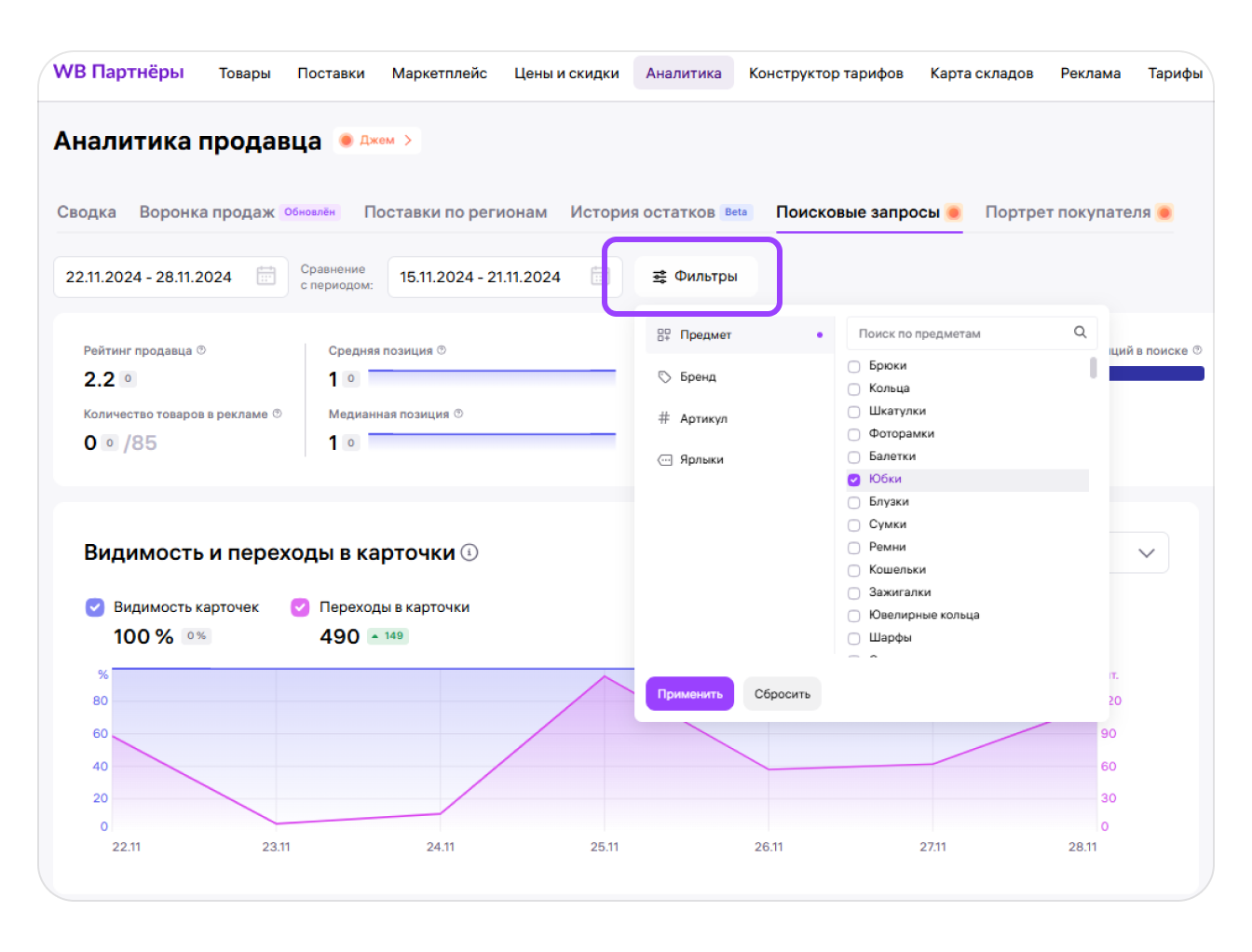
Task: Click the subject list scrollbar thumb
Action: point(1093,367)
